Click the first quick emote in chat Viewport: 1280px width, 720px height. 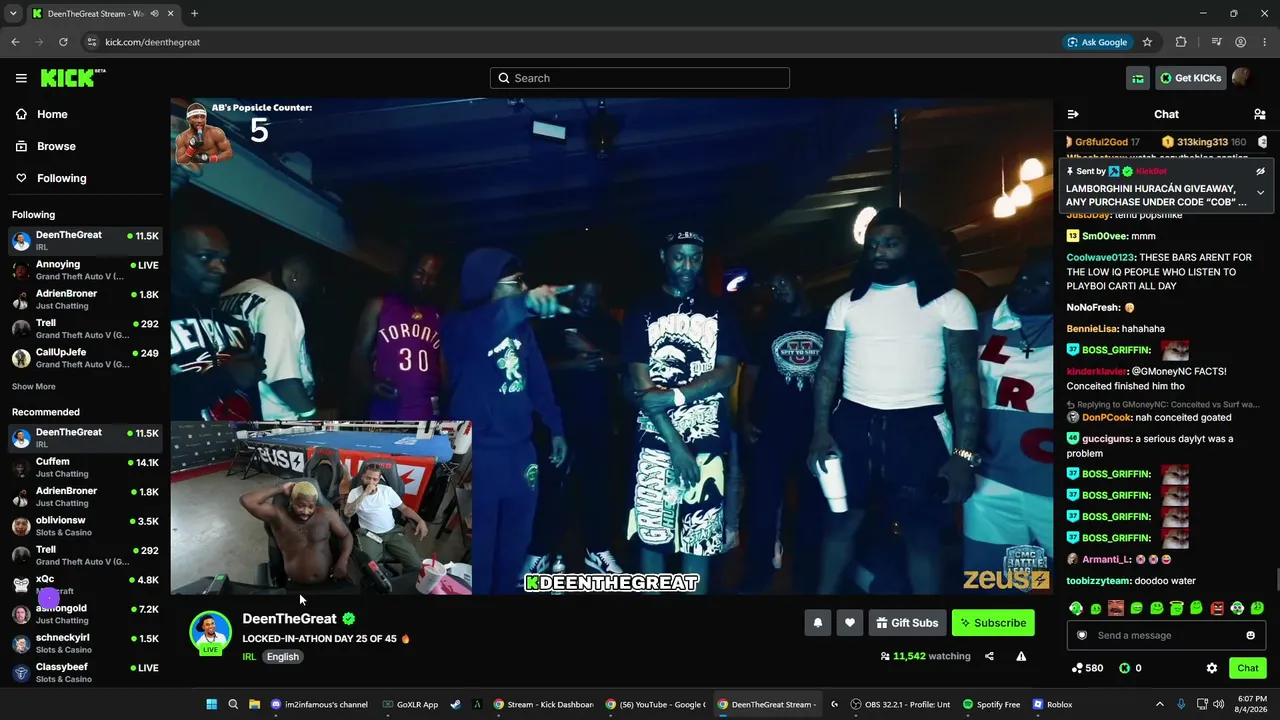click(1076, 608)
